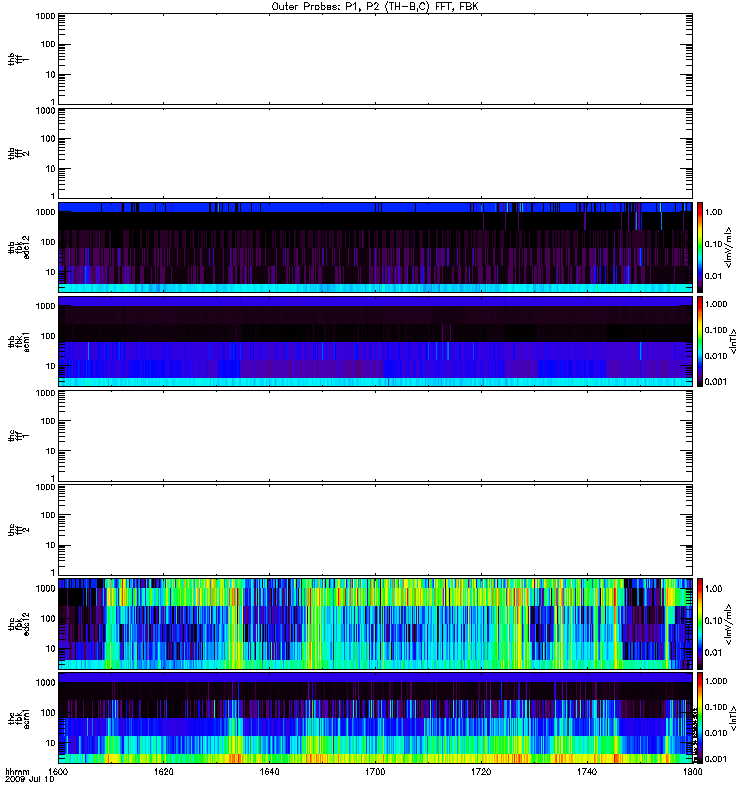Click '1.00' on the thb edc12 color bar
Viewport: 750px width, 800px height.
(714, 212)
